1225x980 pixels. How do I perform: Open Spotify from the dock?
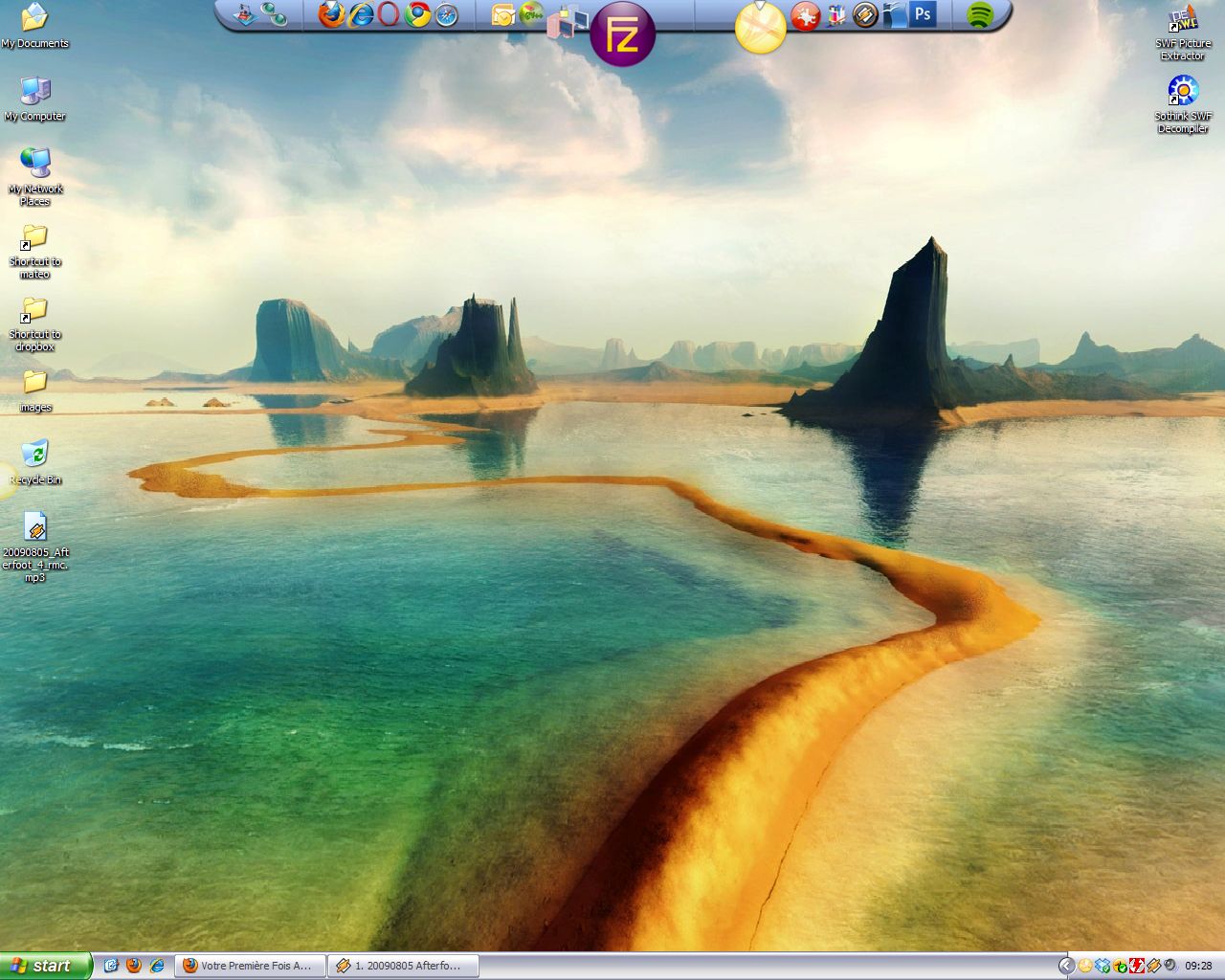coord(979,14)
